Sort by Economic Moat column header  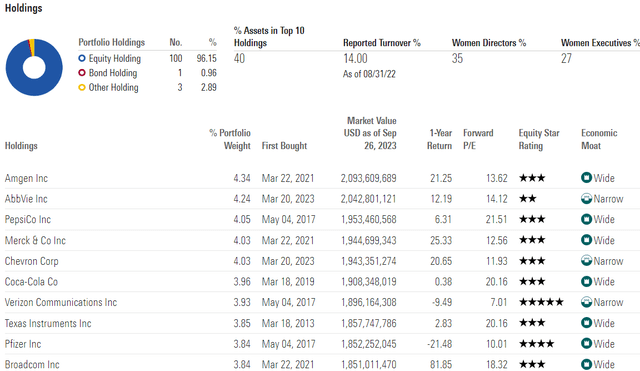coord(599,139)
